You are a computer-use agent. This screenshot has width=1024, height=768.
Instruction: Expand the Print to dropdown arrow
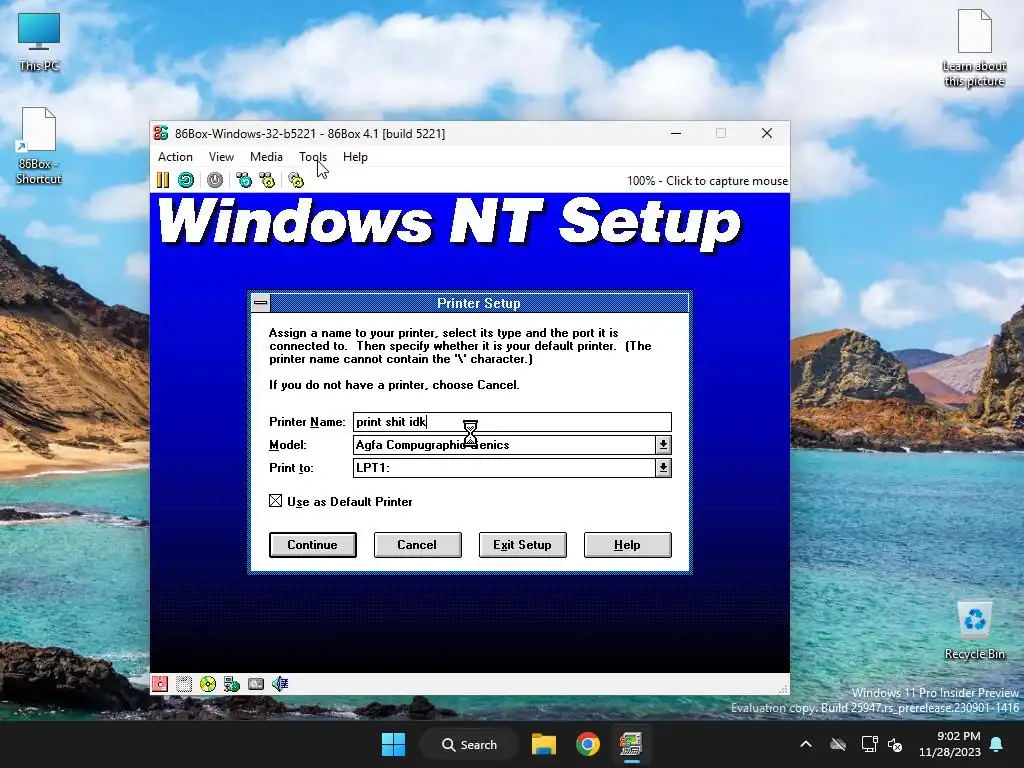pyautogui.click(x=663, y=468)
